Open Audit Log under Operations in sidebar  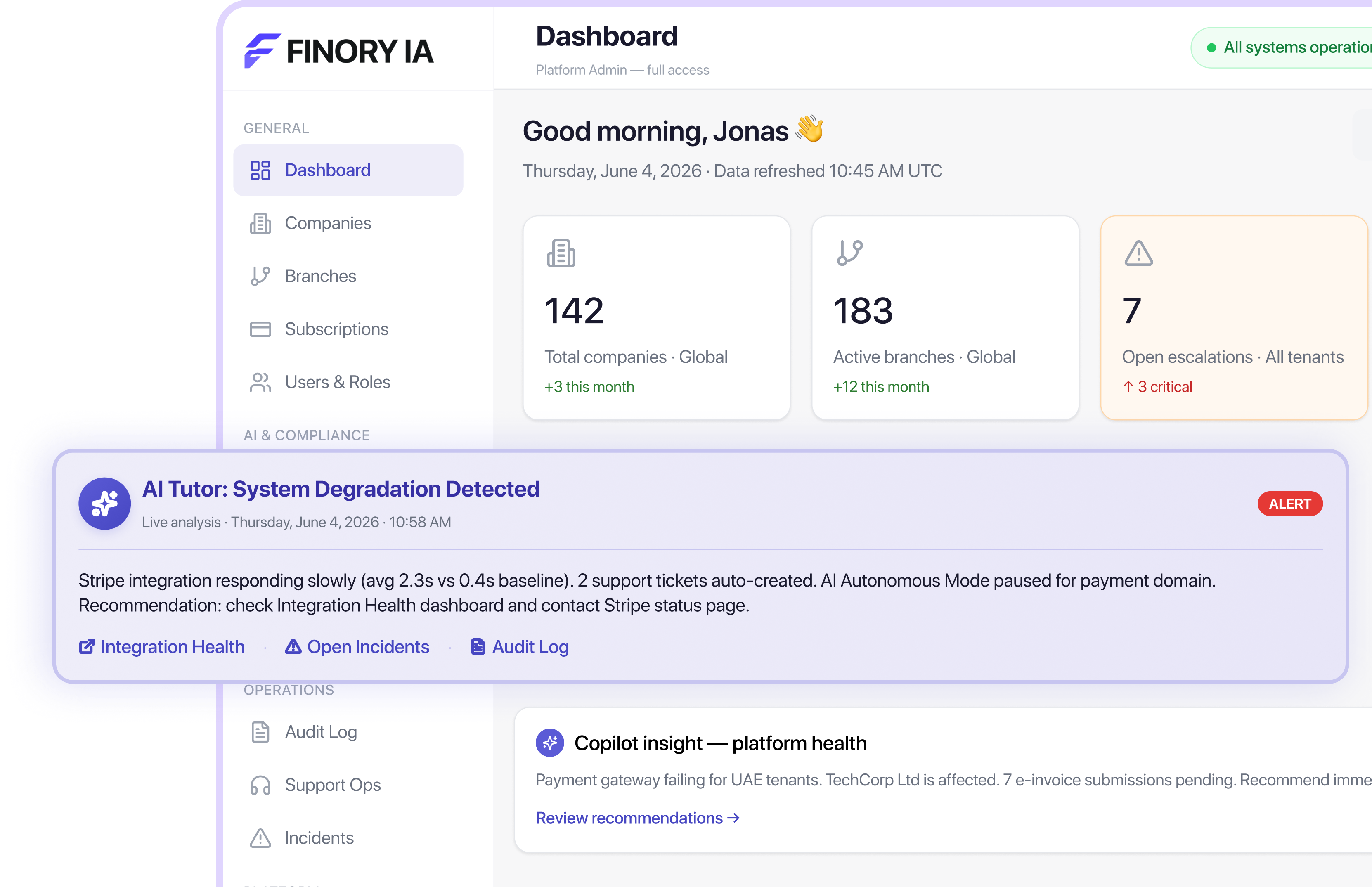[x=348, y=731]
